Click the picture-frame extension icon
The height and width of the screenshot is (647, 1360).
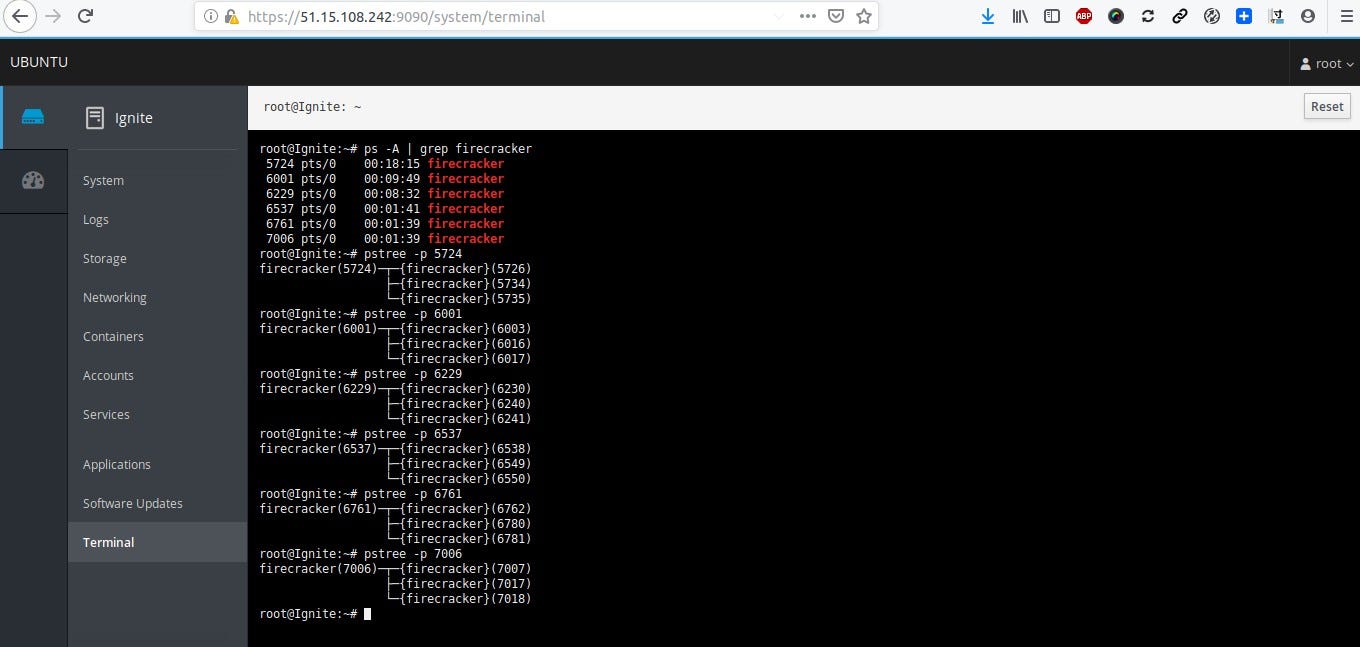[x=1276, y=16]
